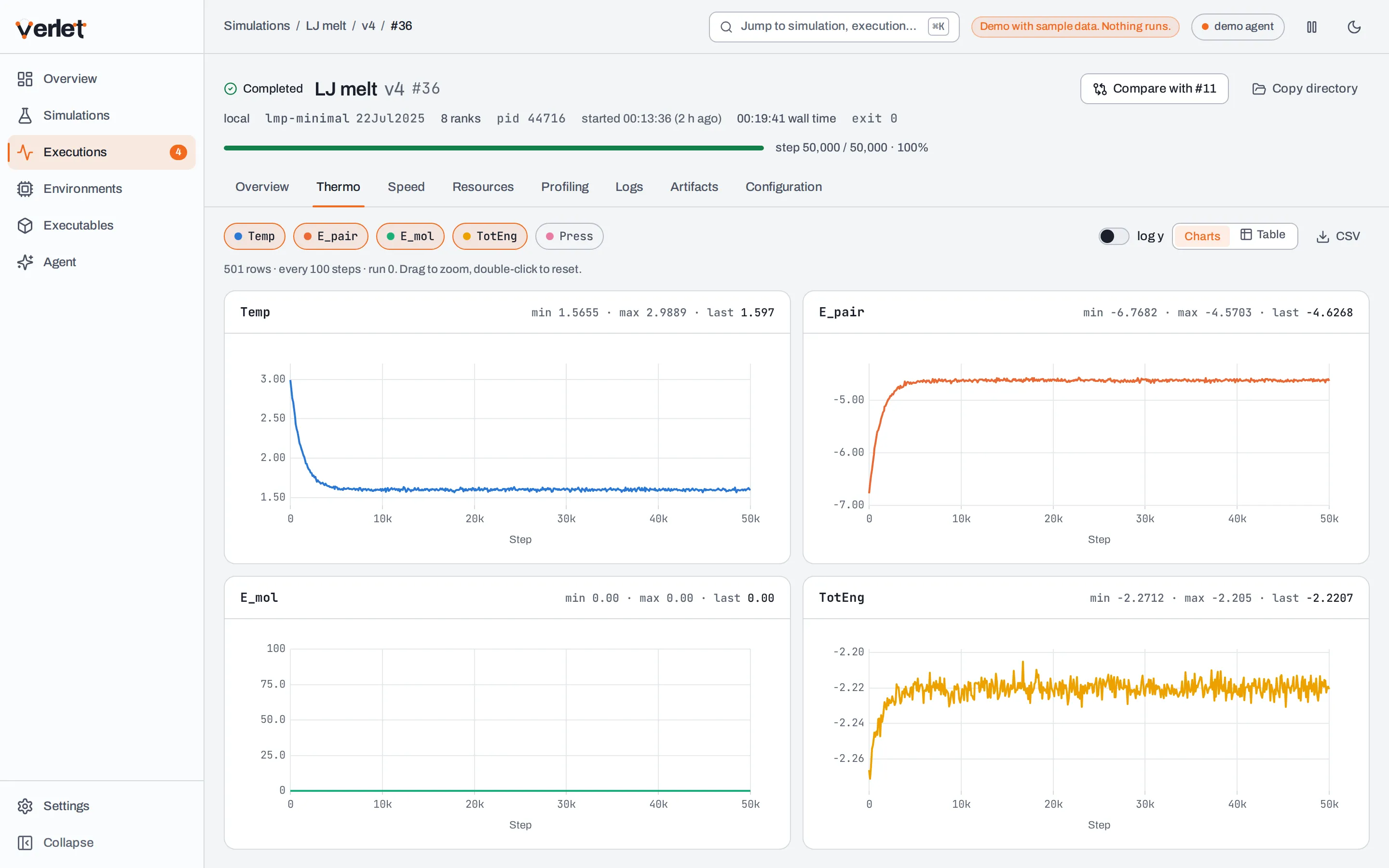Open the Agent sidebar item
1389x868 pixels.
(102, 262)
